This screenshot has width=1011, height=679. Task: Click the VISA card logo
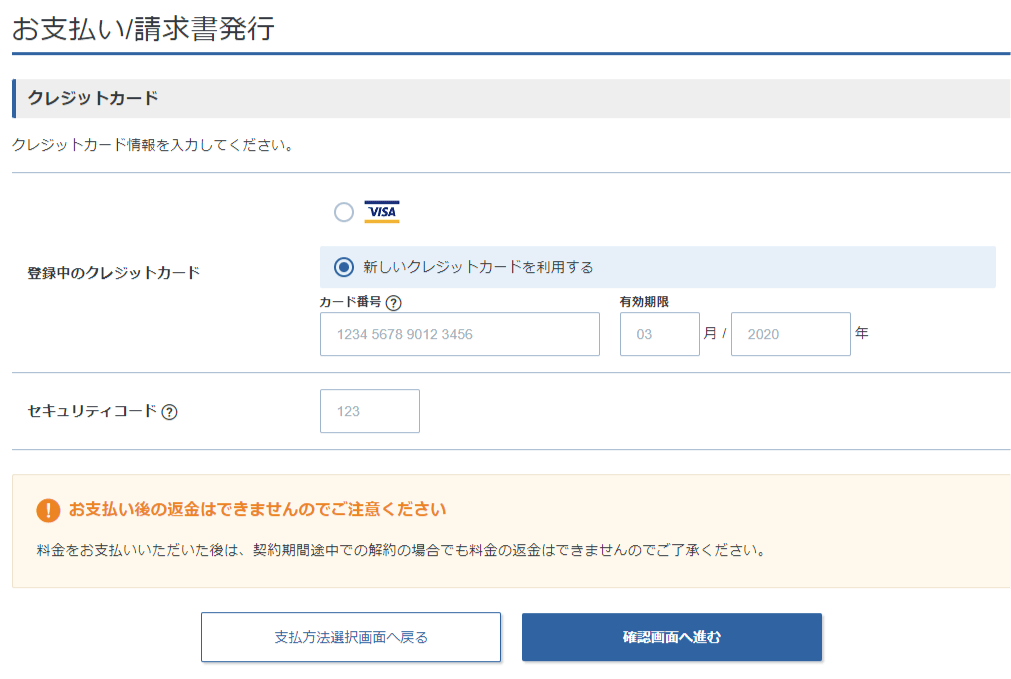382,212
